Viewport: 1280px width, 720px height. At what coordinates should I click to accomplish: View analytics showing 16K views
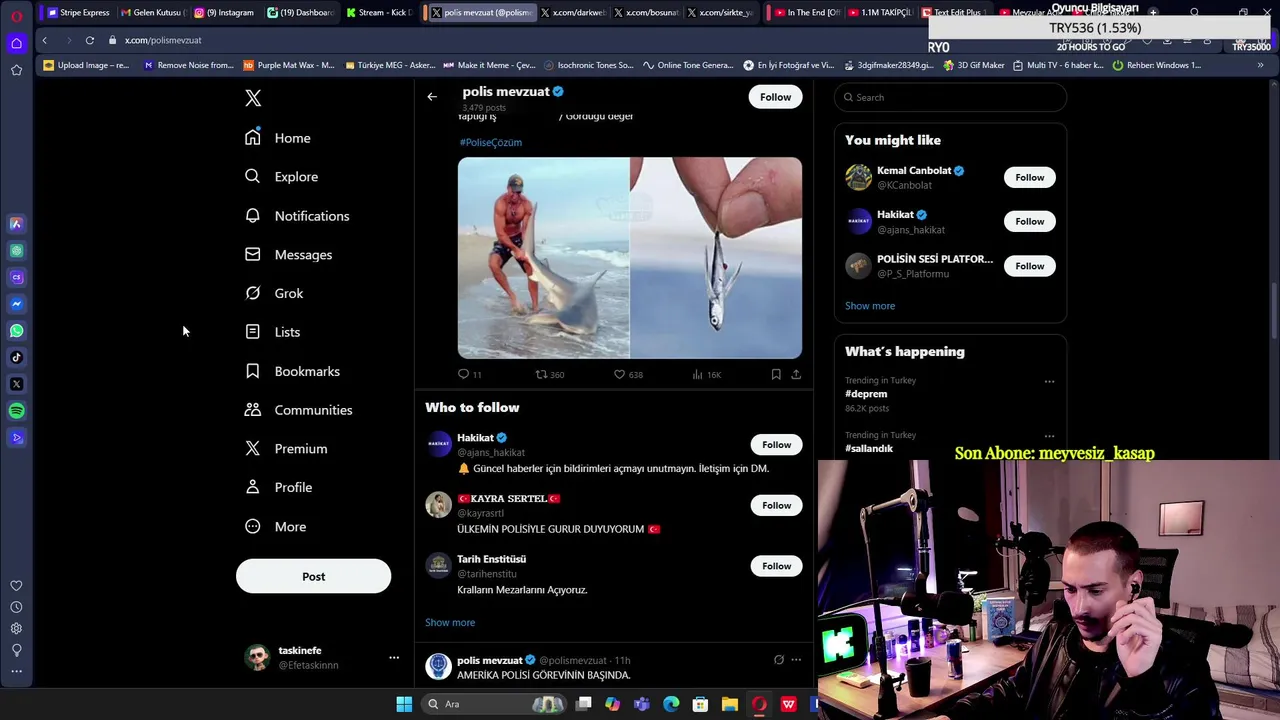click(706, 374)
